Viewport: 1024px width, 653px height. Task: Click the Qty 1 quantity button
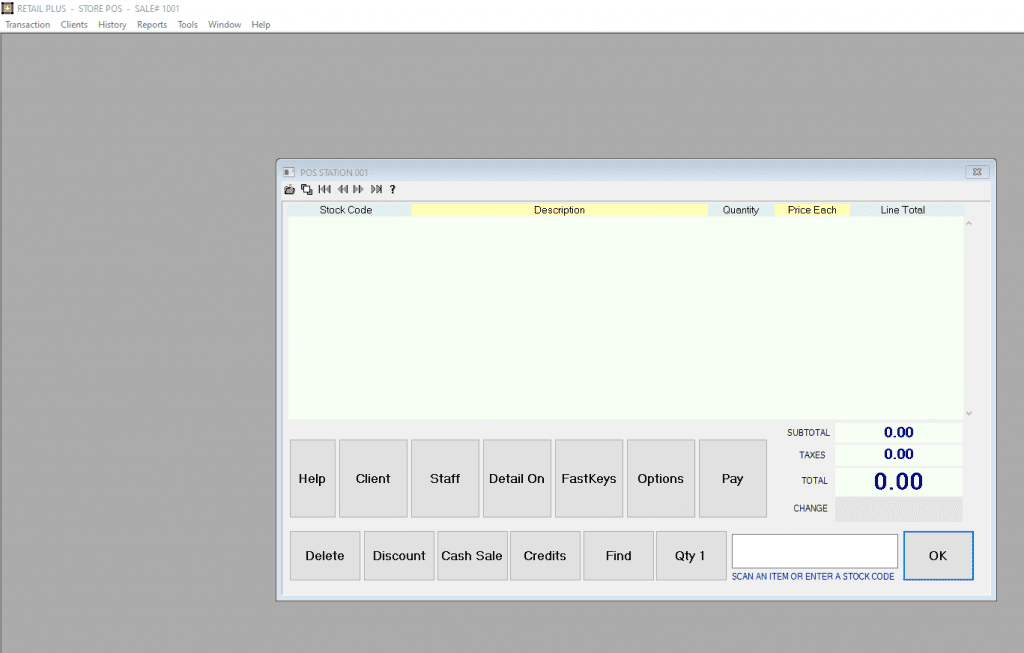(x=690, y=555)
